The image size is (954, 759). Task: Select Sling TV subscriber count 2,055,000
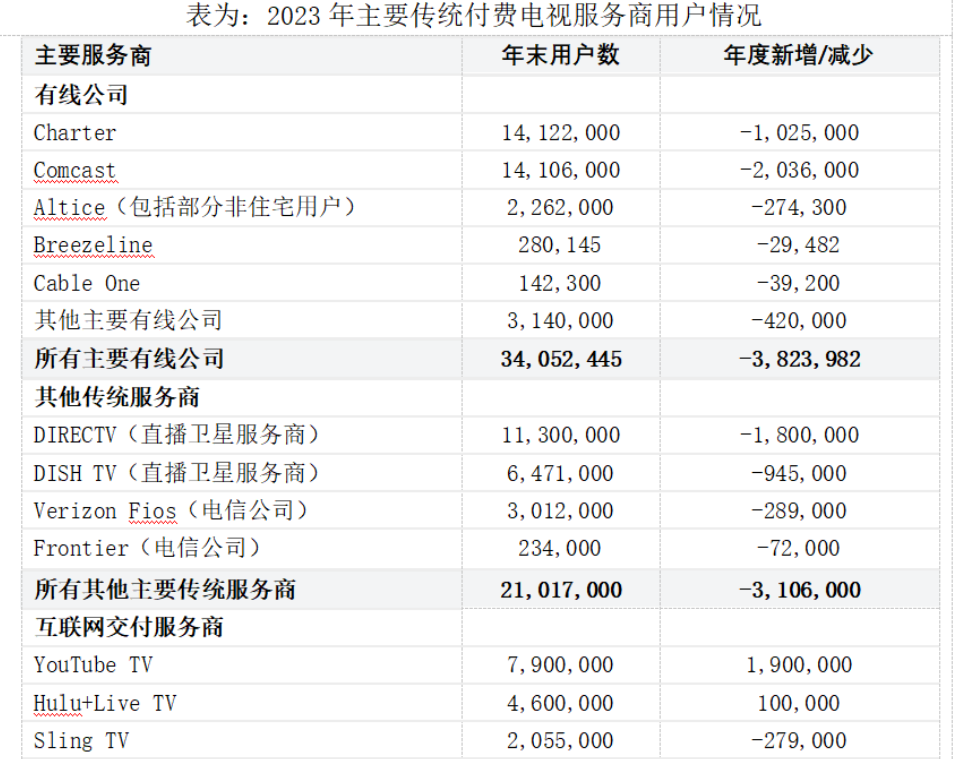[x=560, y=741]
